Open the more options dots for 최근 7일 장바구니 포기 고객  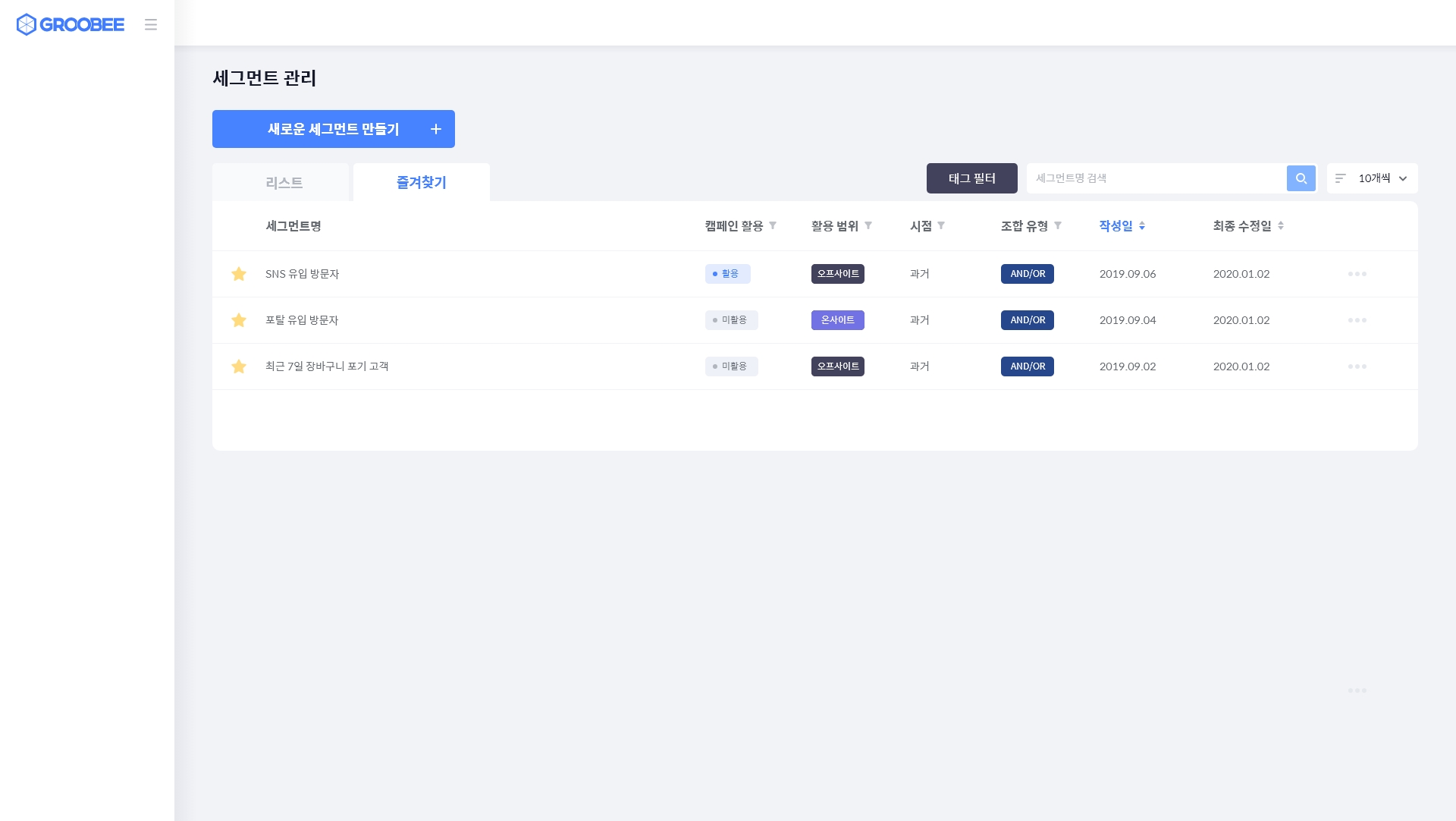(x=1357, y=366)
